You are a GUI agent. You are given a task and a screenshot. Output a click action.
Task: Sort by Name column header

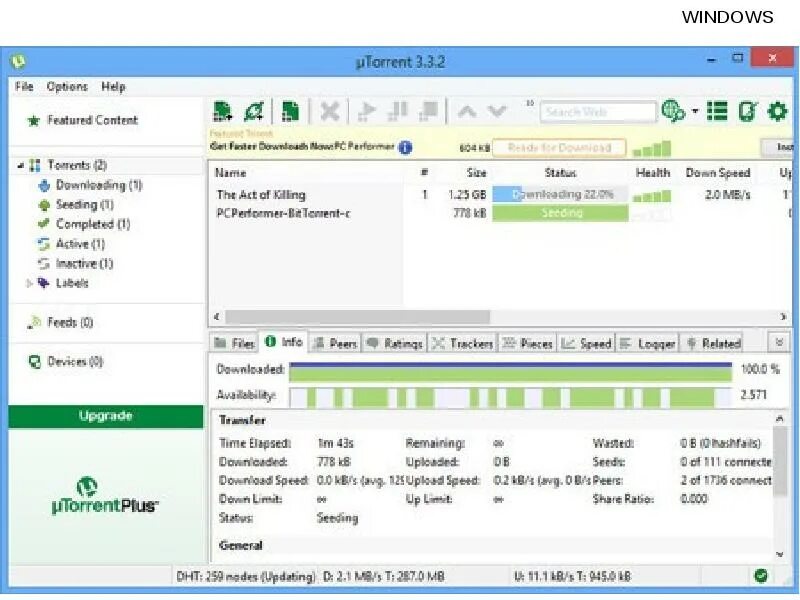231,173
